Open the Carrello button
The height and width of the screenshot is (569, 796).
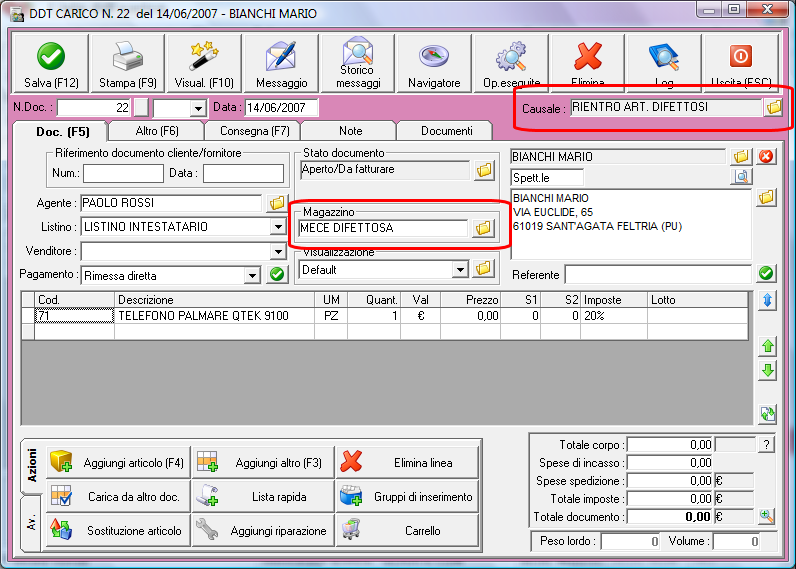pyautogui.click(x=408, y=530)
